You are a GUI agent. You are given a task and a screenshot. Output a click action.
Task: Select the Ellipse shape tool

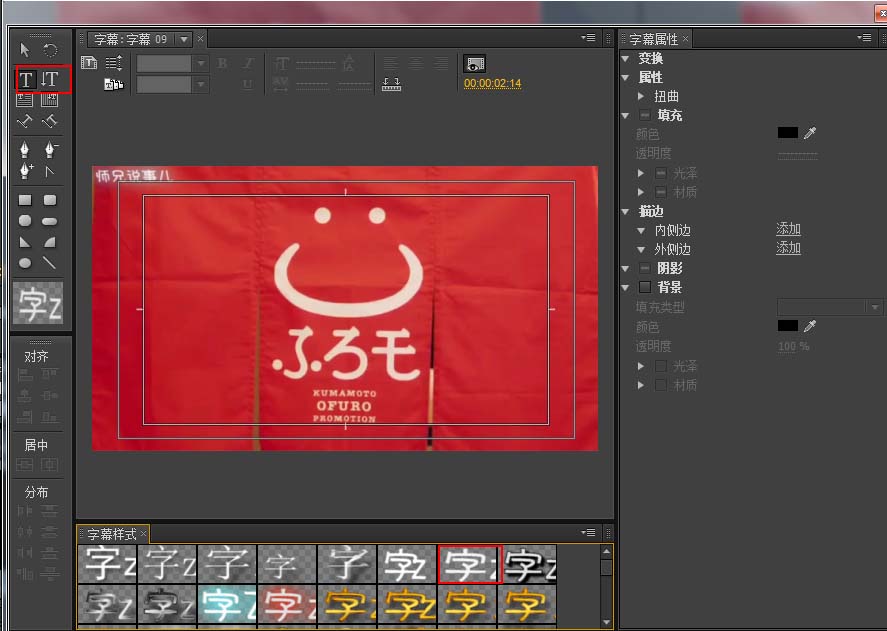(23, 262)
